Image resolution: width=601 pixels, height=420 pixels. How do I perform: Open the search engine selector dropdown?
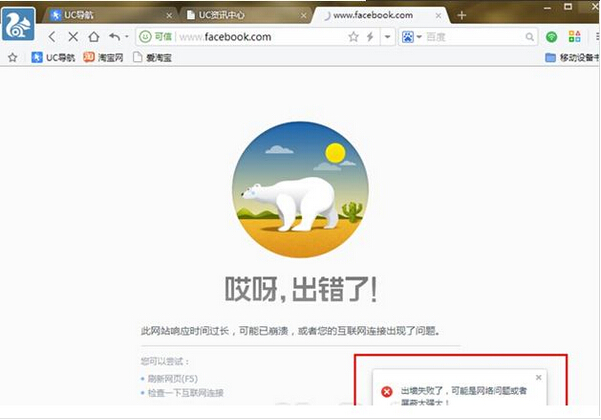coord(412,37)
